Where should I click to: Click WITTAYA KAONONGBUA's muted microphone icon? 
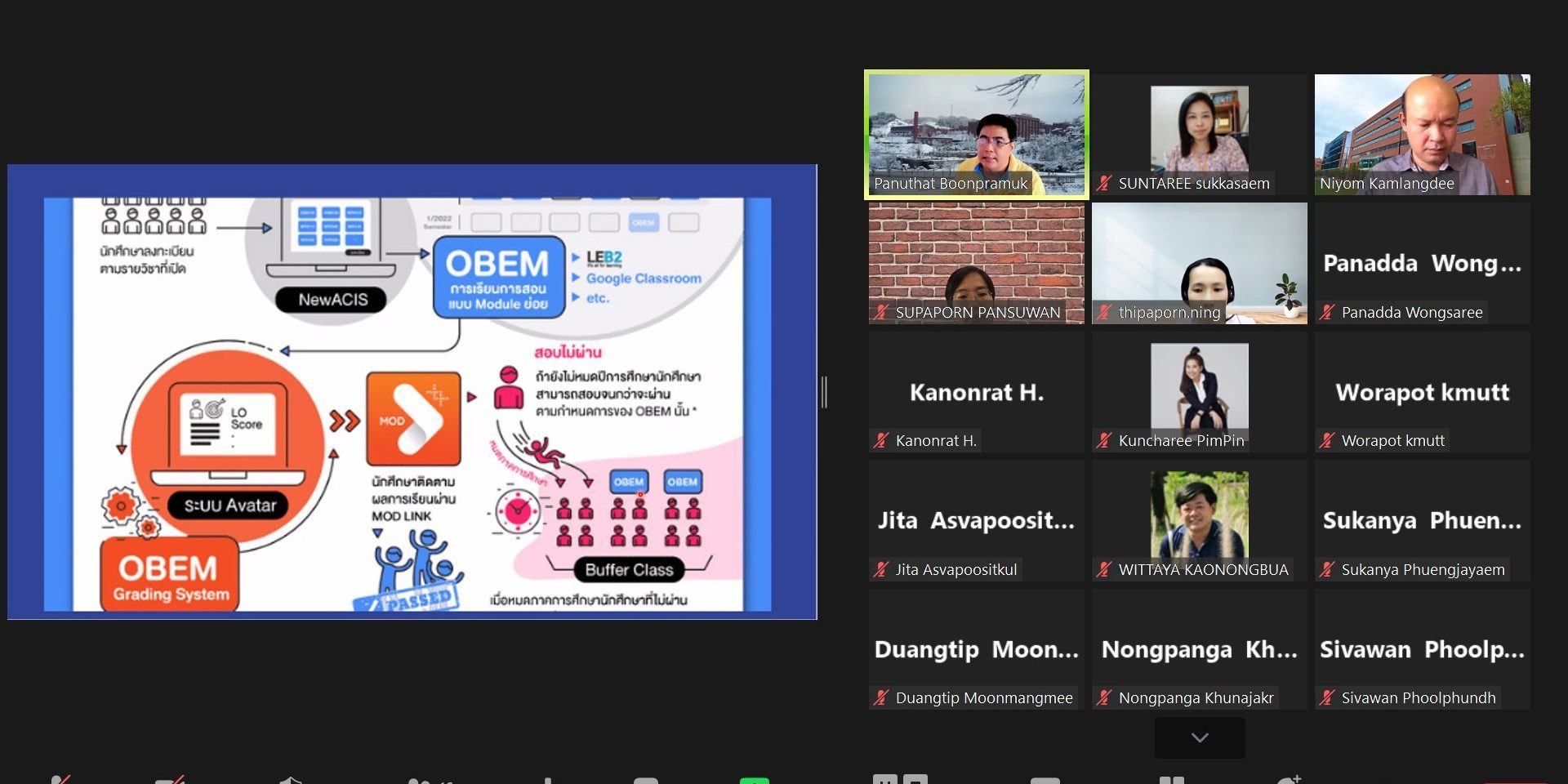[x=1104, y=570]
